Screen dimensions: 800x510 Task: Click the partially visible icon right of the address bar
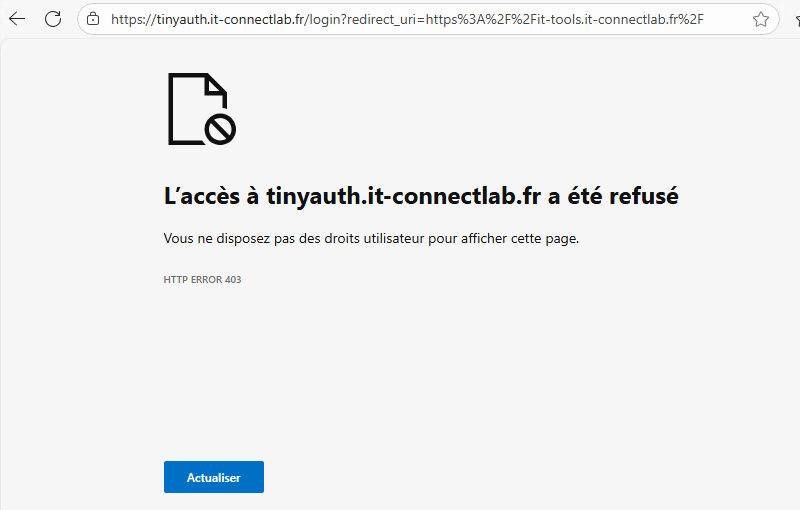pos(794,19)
